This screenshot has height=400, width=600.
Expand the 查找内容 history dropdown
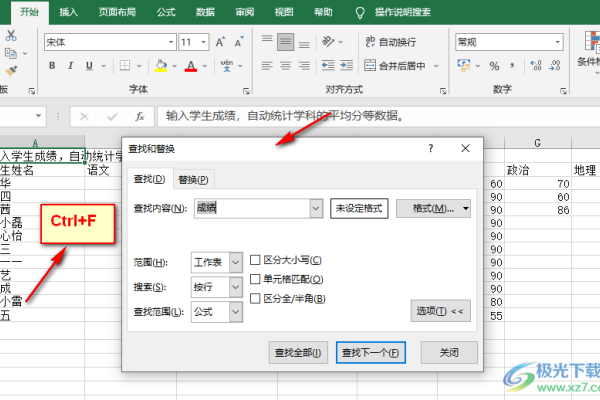[x=316, y=209]
